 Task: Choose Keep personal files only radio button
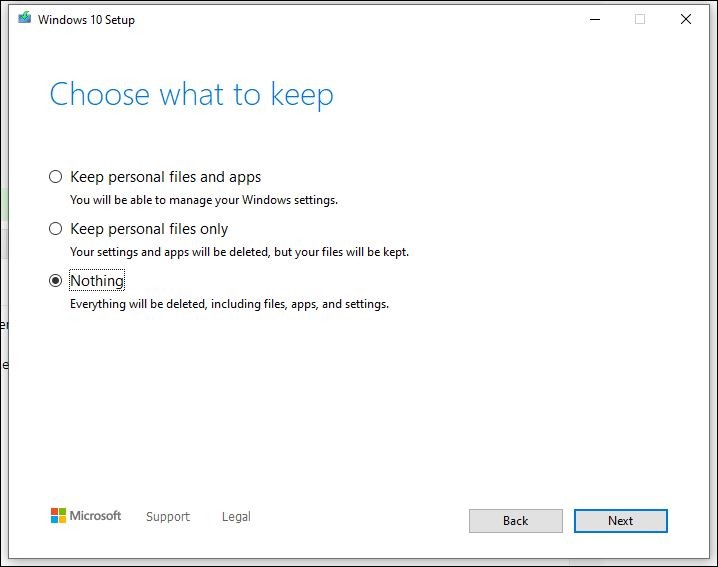(x=55, y=229)
